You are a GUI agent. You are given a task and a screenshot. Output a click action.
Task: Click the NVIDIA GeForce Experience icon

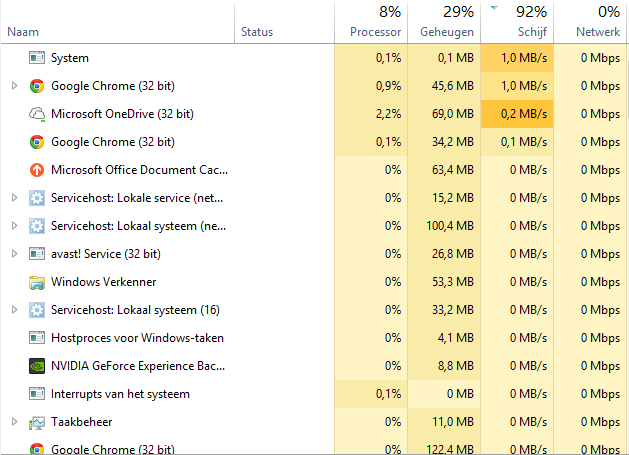pyautogui.click(x=37, y=366)
